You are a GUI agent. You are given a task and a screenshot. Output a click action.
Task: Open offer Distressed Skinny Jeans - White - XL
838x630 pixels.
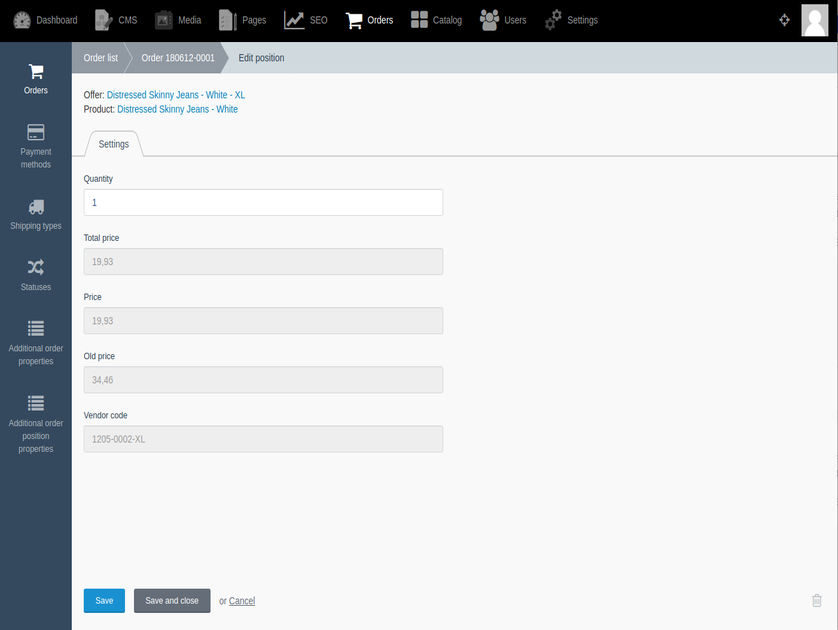coord(176,95)
